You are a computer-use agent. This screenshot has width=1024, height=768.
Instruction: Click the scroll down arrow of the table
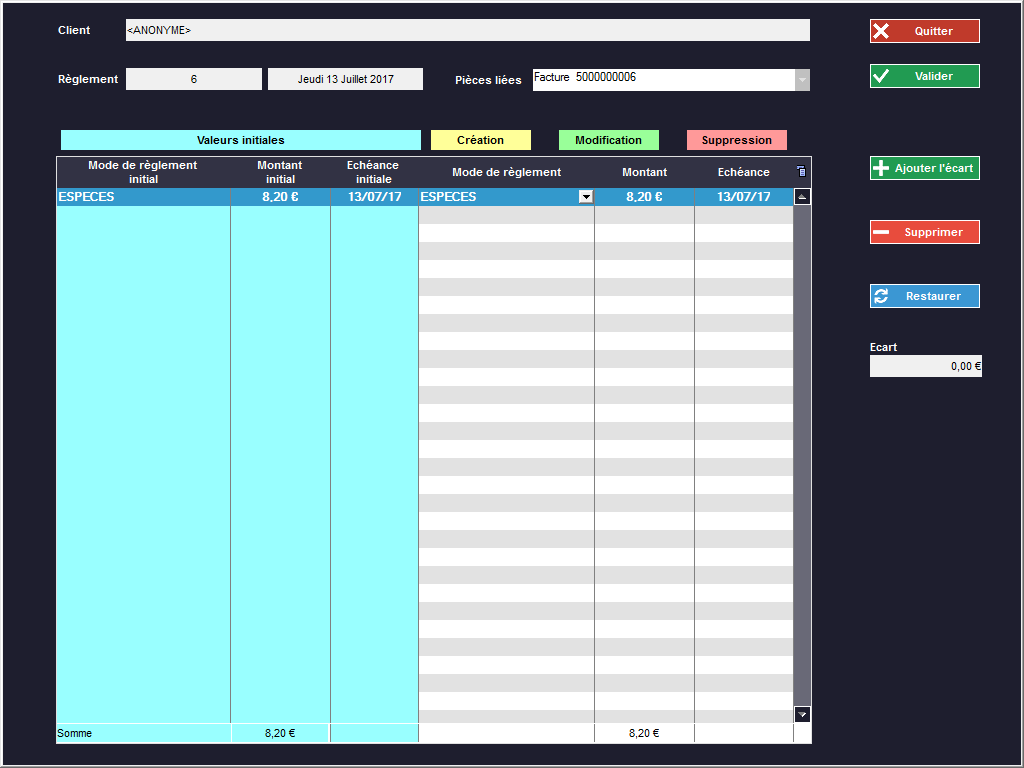[x=802, y=714]
